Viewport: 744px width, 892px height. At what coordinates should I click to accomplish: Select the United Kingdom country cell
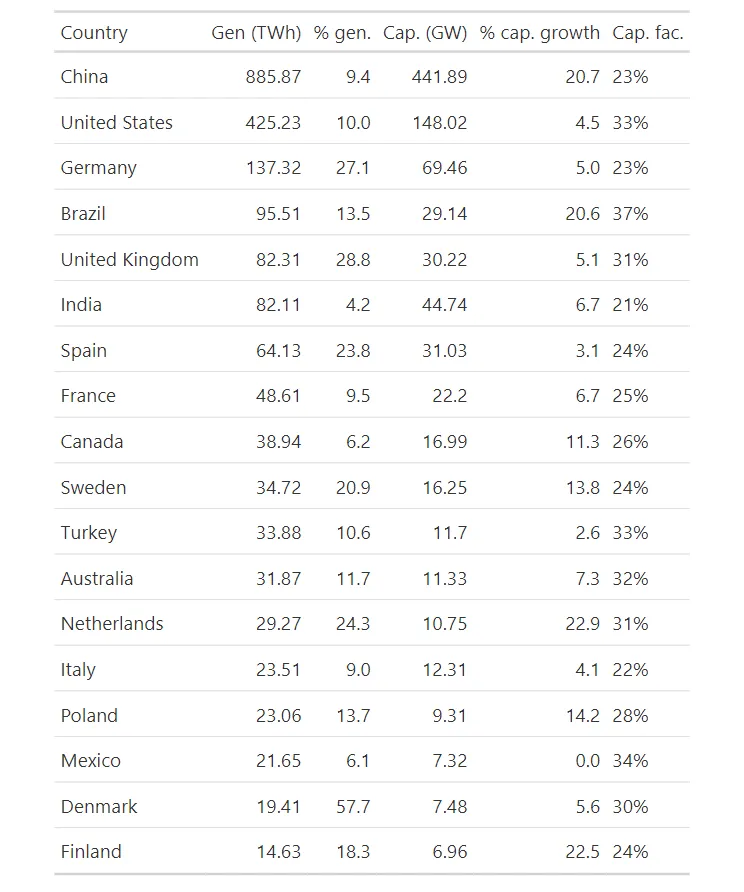[129, 260]
